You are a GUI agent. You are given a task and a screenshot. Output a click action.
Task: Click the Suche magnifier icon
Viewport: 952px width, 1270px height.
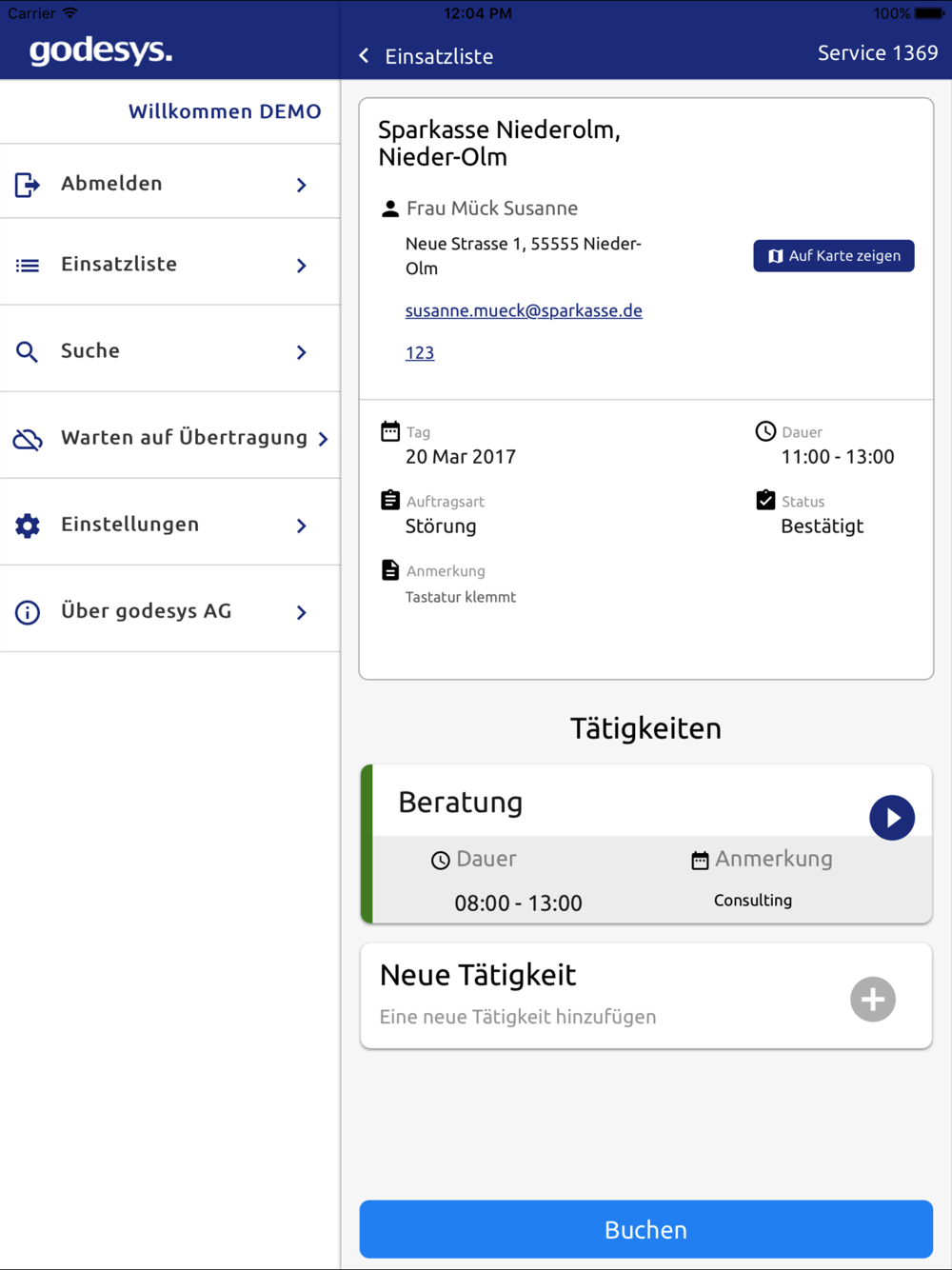tap(28, 352)
